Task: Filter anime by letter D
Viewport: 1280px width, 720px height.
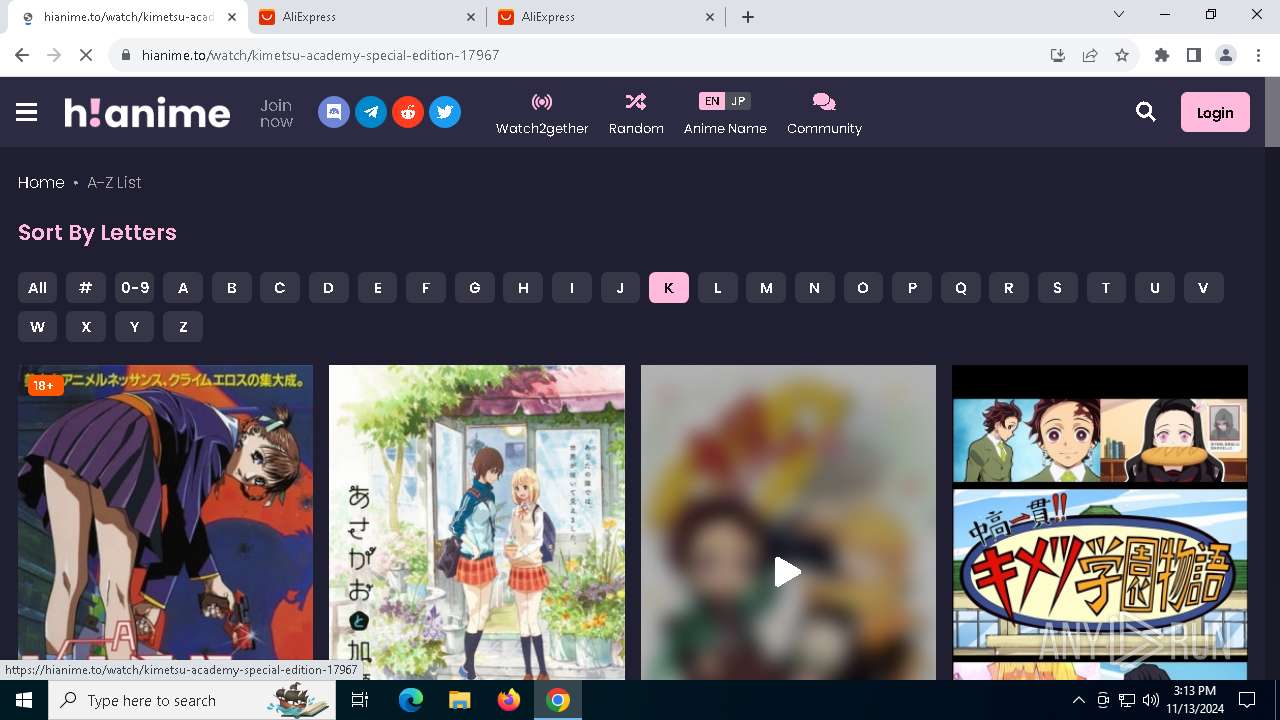Action: coord(328,288)
